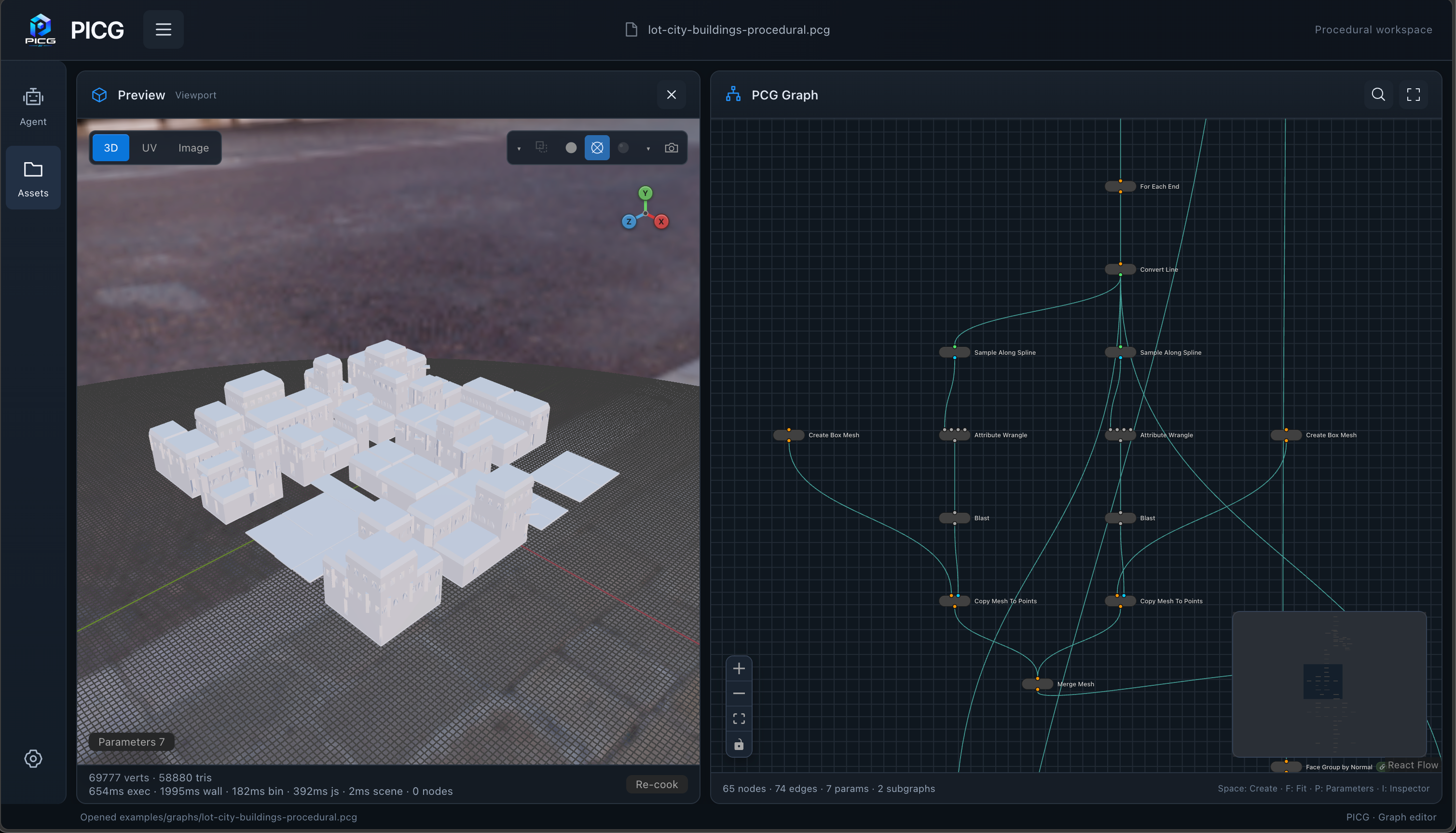Viewport: 1456px width, 833px height.
Task: Open the React Flow attribution link
Action: click(1413, 765)
